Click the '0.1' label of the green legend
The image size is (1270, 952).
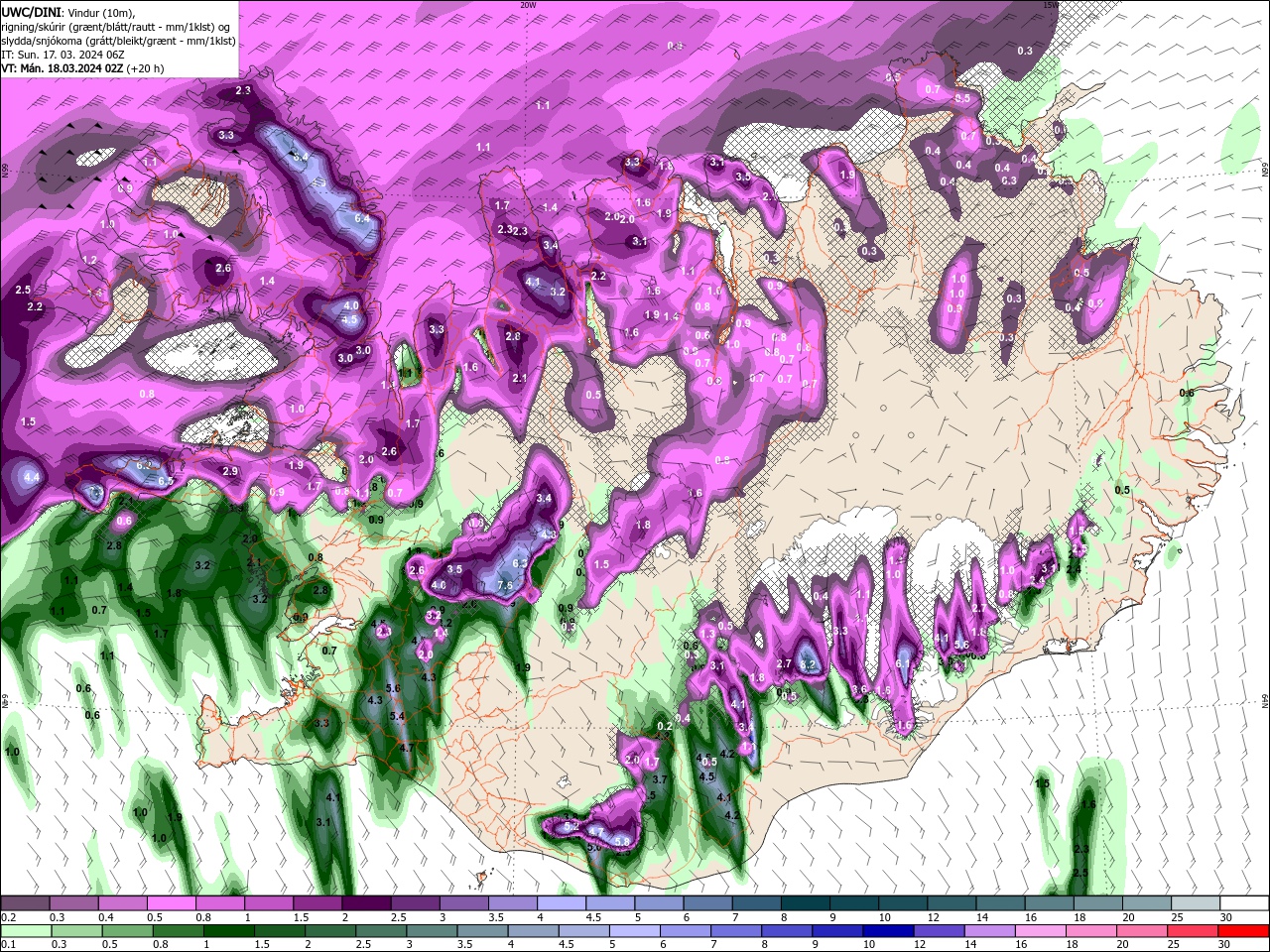(8, 945)
